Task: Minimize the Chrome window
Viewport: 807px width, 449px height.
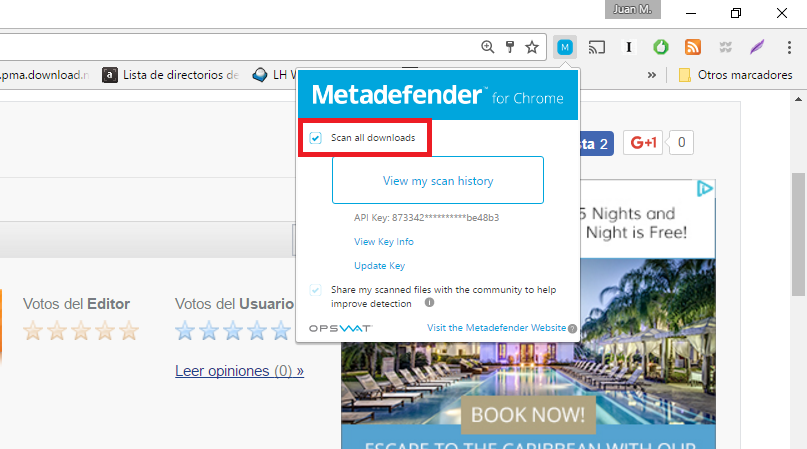Action: [691, 13]
